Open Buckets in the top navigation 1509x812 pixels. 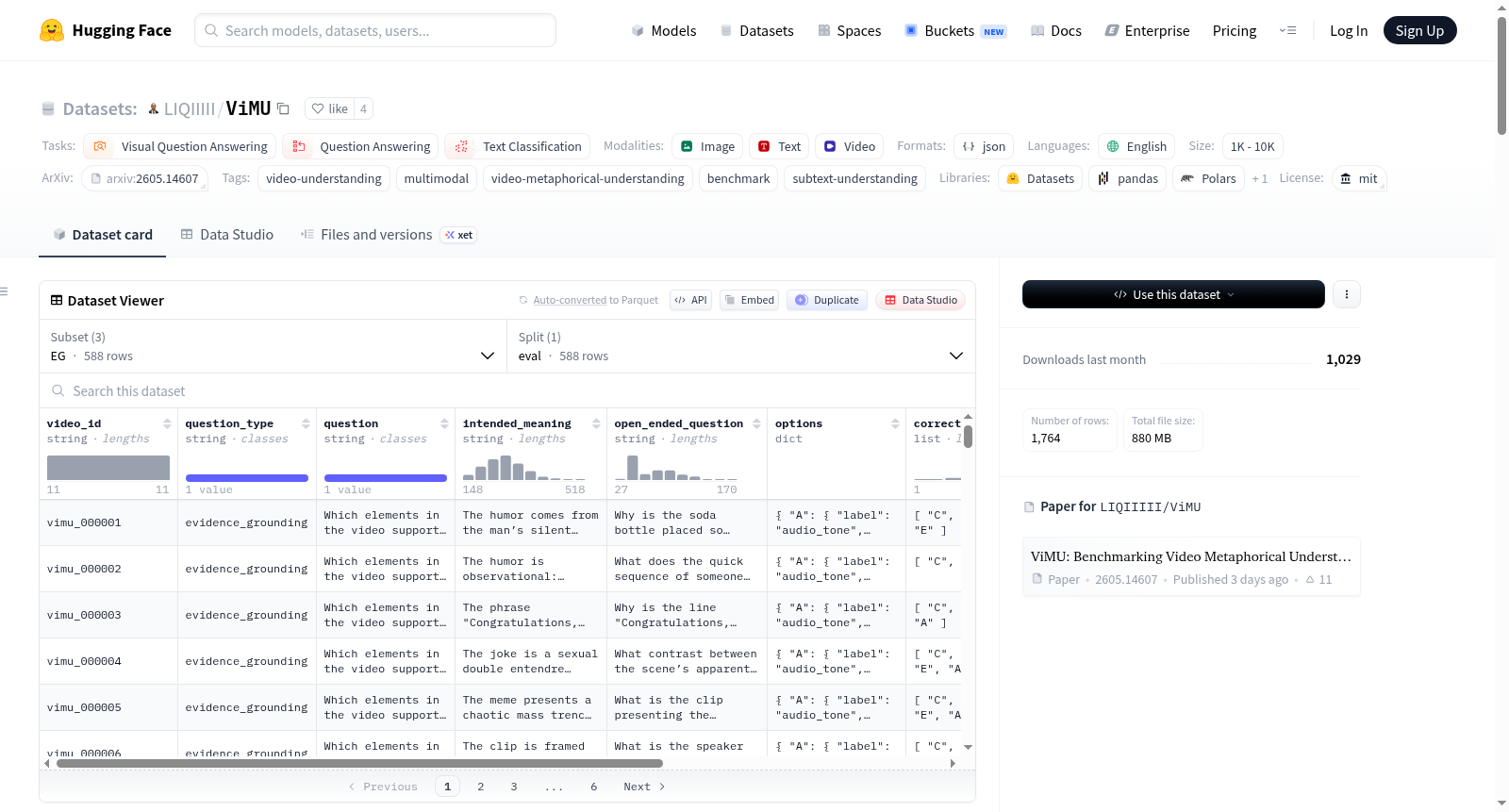pos(955,30)
